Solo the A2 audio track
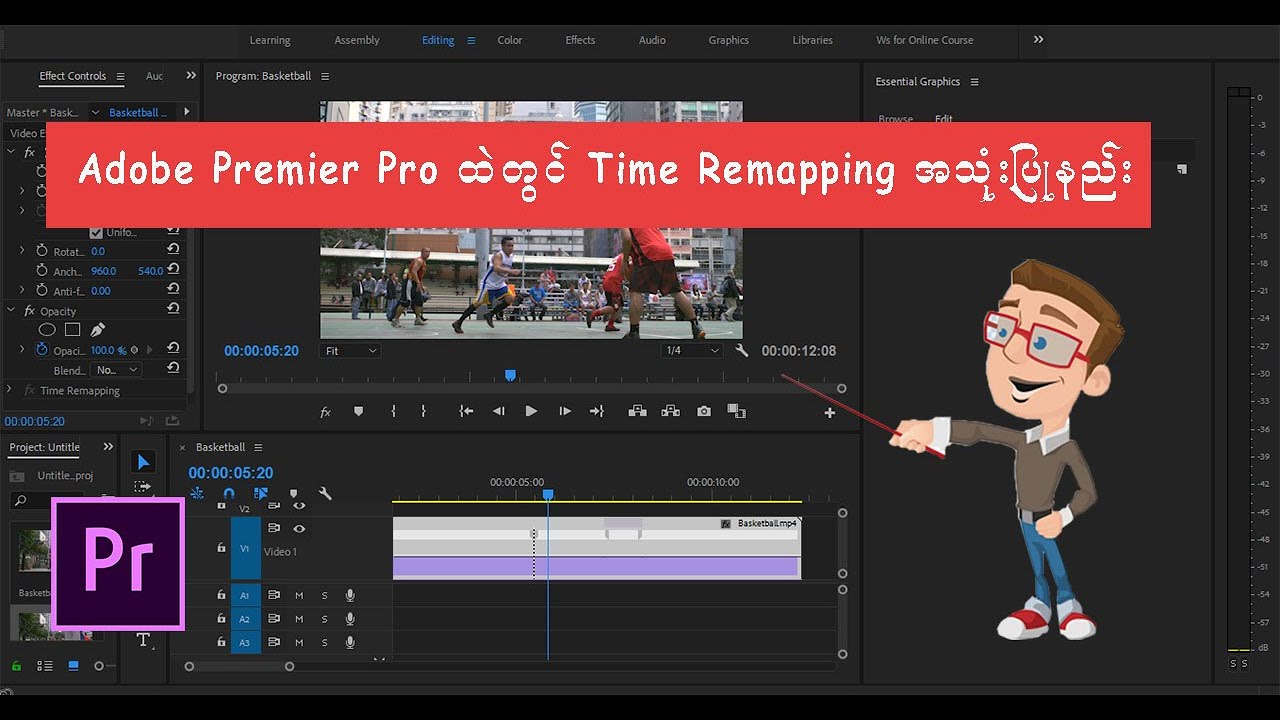The width and height of the screenshot is (1280, 720). pos(324,619)
